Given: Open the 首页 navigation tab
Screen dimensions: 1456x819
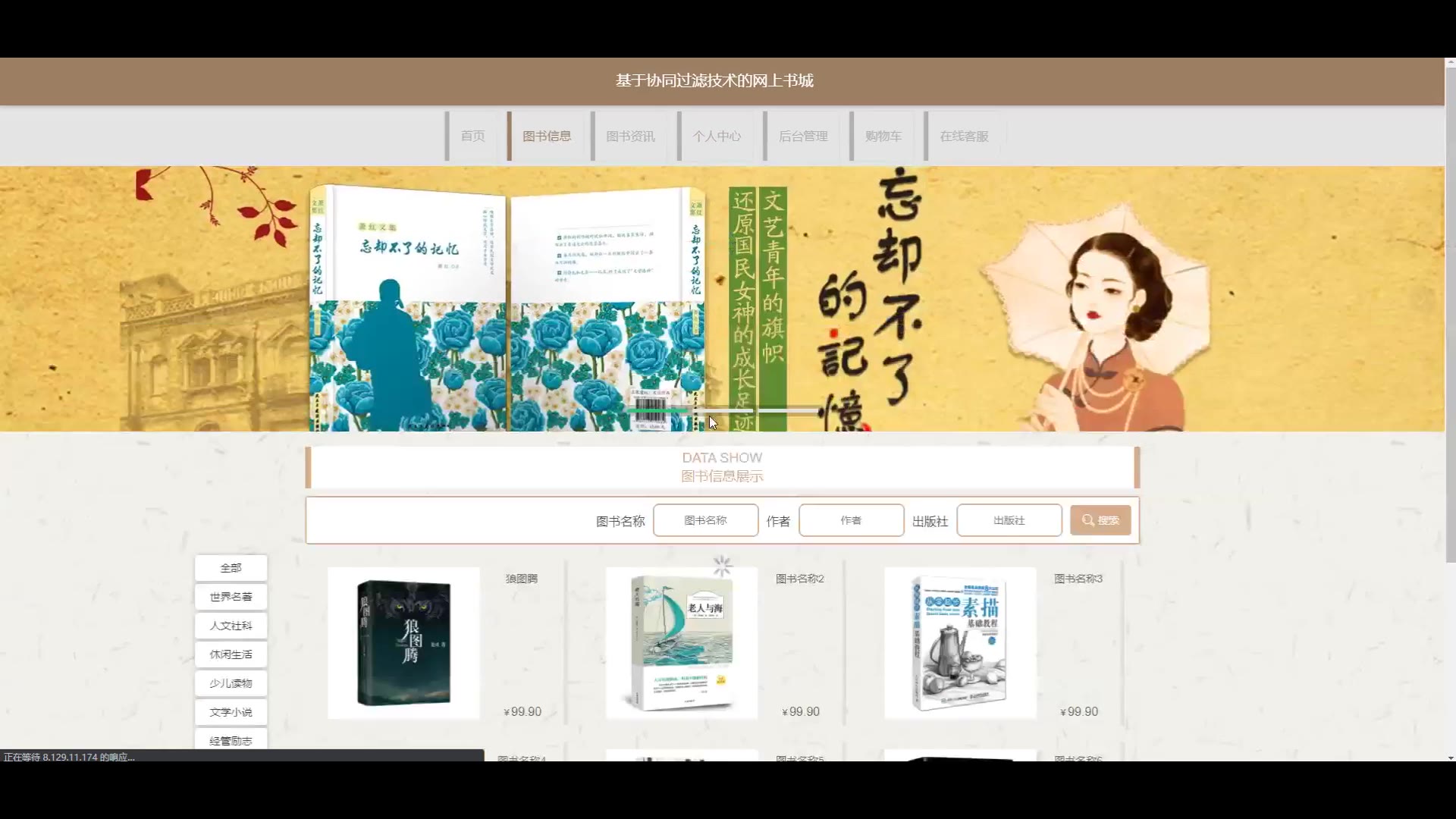Looking at the screenshot, I should (x=472, y=136).
